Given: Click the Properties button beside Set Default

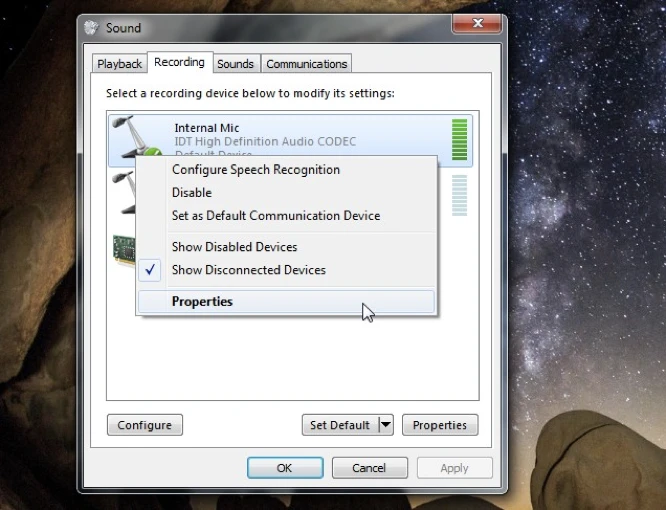Looking at the screenshot, I should pyautogui.click(x=439, y=425).
